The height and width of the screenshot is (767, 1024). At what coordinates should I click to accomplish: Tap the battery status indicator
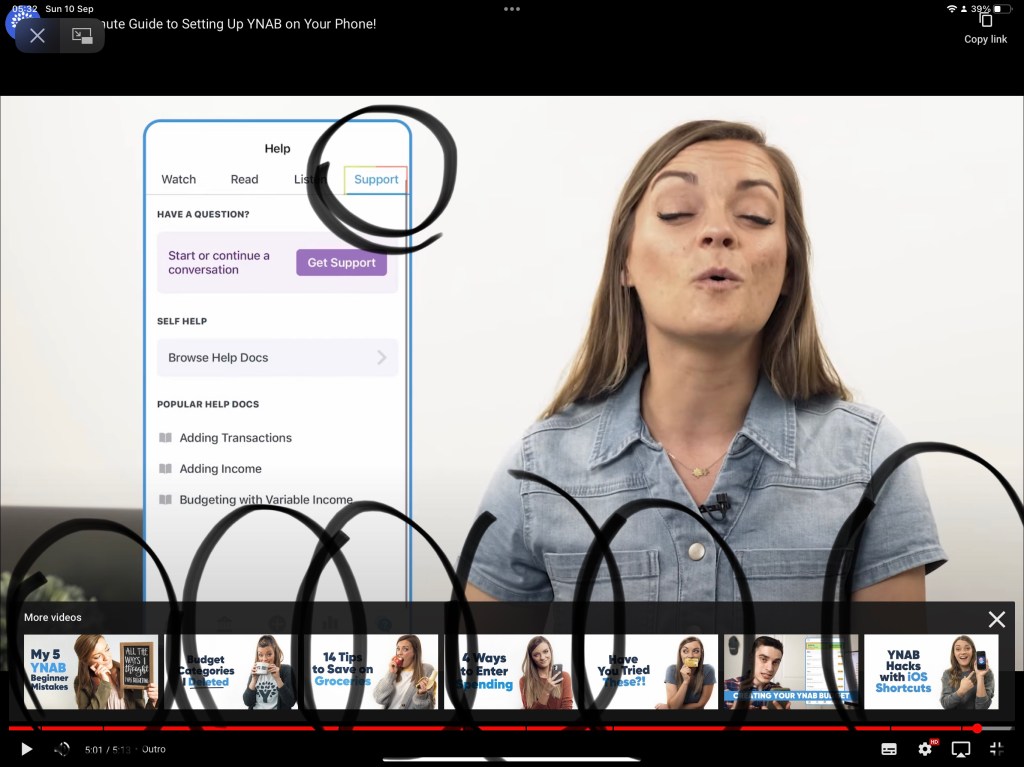(1001, 8)
